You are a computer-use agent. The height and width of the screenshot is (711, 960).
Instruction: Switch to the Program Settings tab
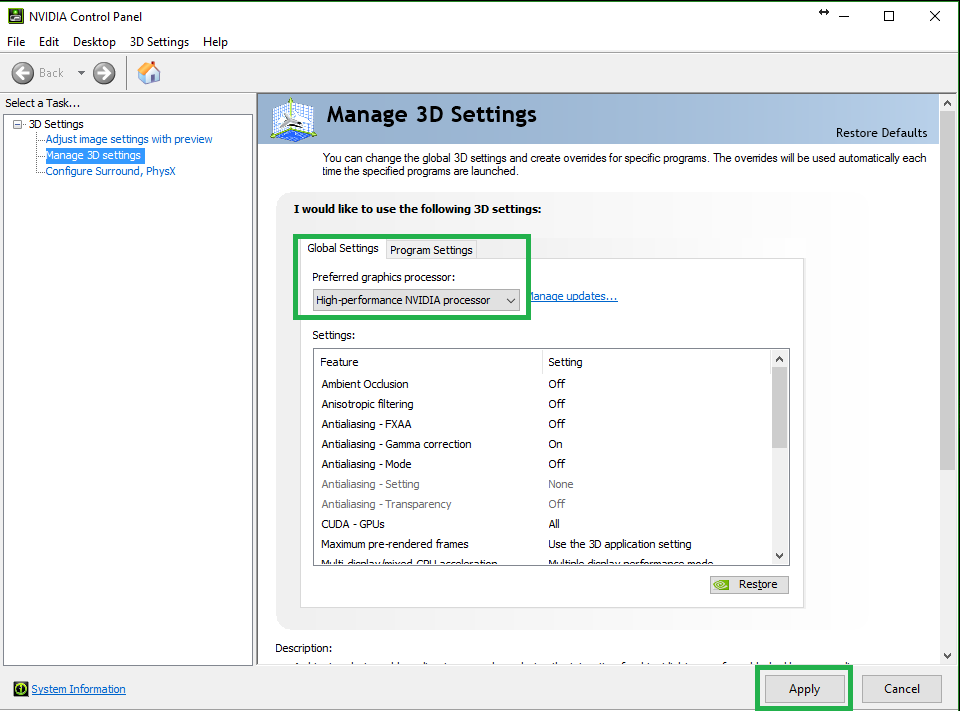pos(431,250)
